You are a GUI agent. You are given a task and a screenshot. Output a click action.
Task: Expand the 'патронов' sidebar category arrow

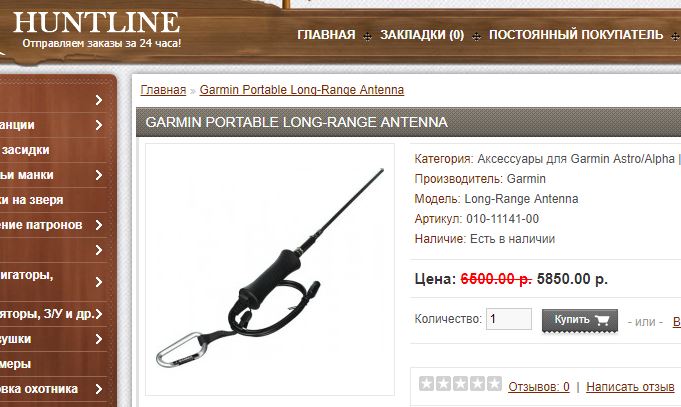click(x=99, y=225)
